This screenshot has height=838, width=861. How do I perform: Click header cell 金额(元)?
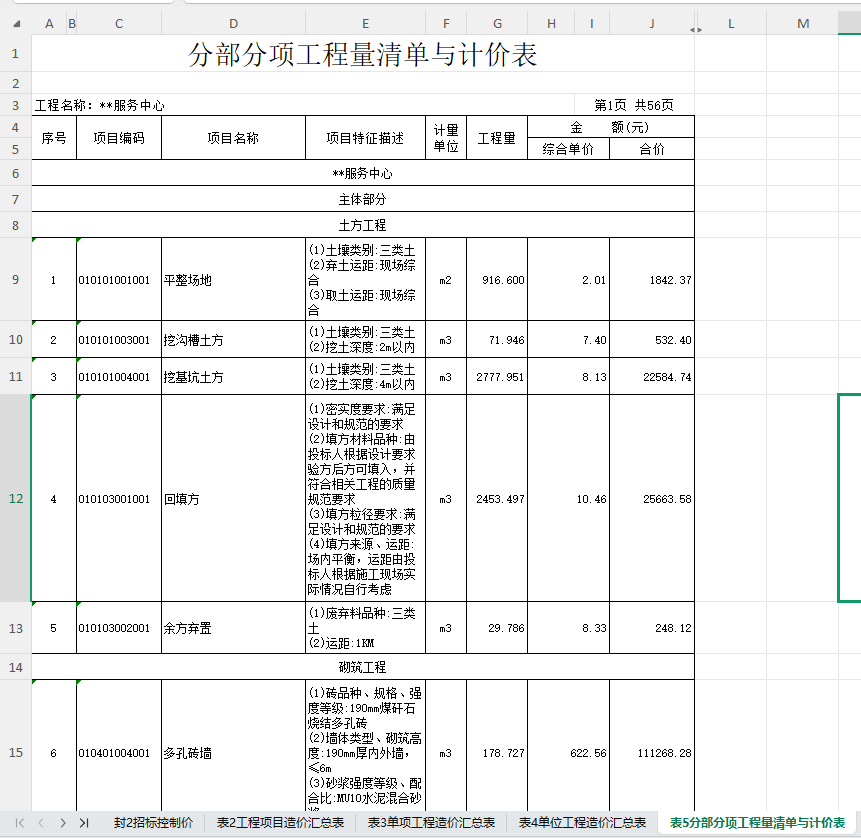(611, 127)
